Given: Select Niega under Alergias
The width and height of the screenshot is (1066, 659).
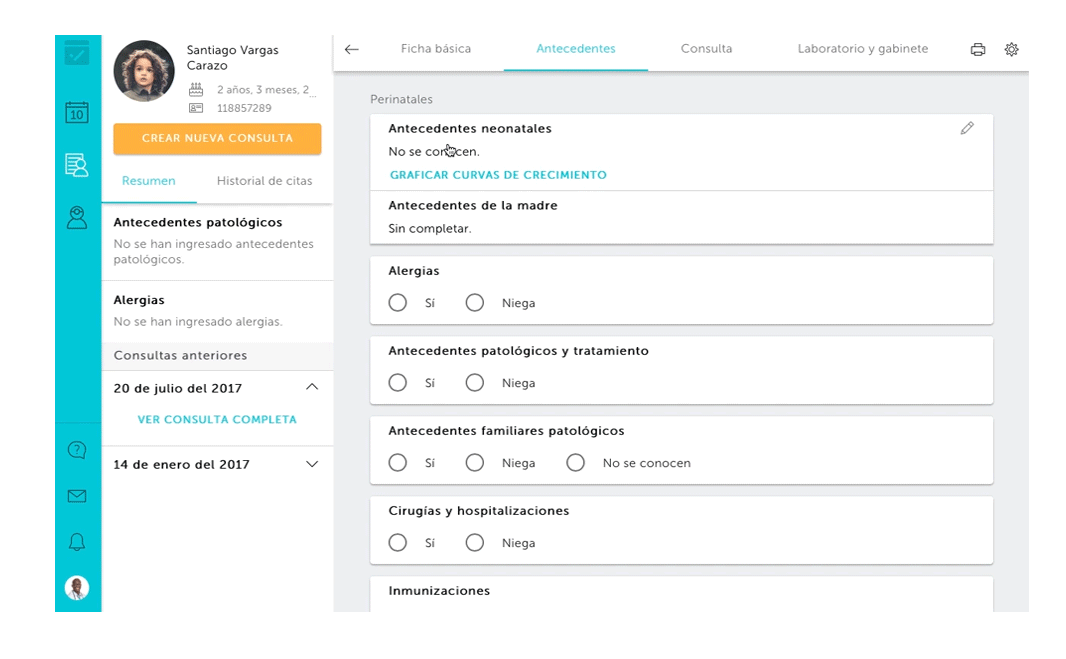Looking at the screenshot, I should click(x=475, y=303).
